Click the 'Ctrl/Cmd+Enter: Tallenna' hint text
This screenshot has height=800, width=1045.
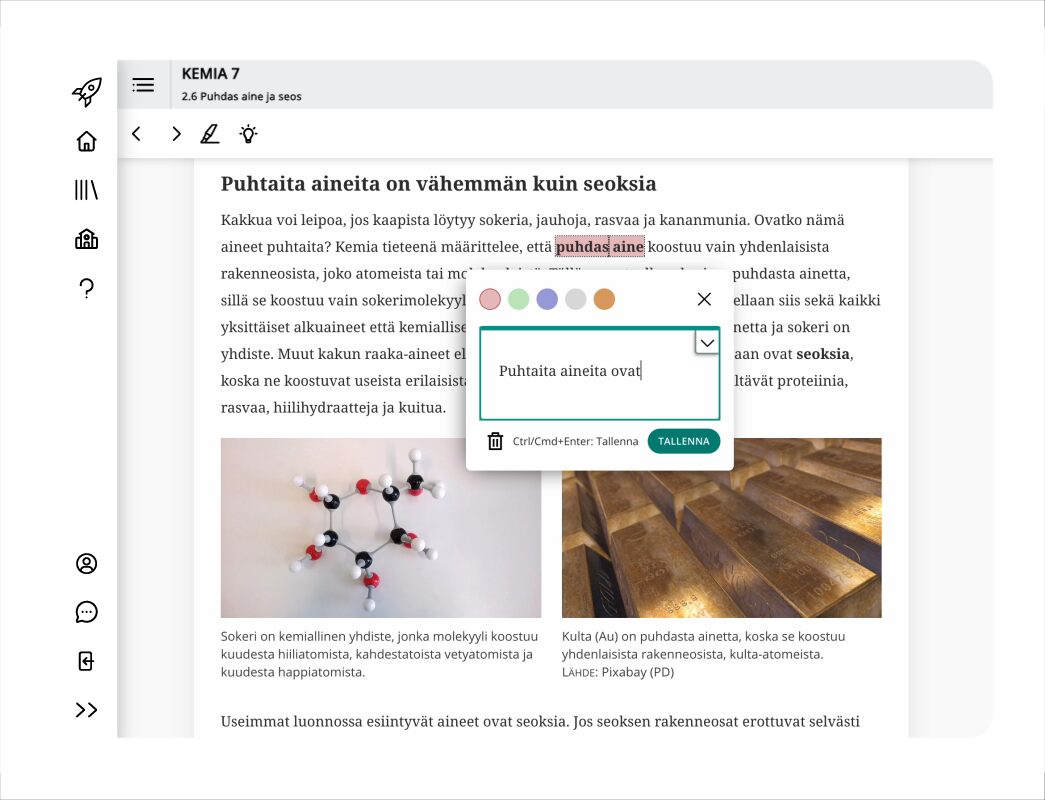575,441
